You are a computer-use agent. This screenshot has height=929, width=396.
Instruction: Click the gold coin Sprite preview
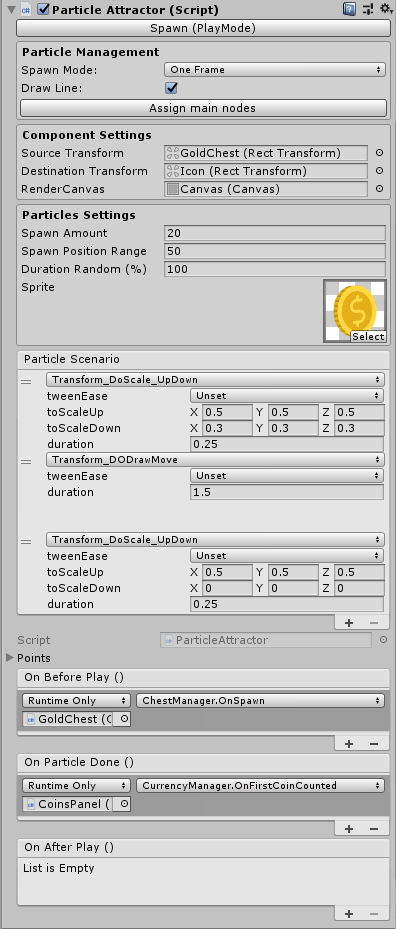point(355,311)
